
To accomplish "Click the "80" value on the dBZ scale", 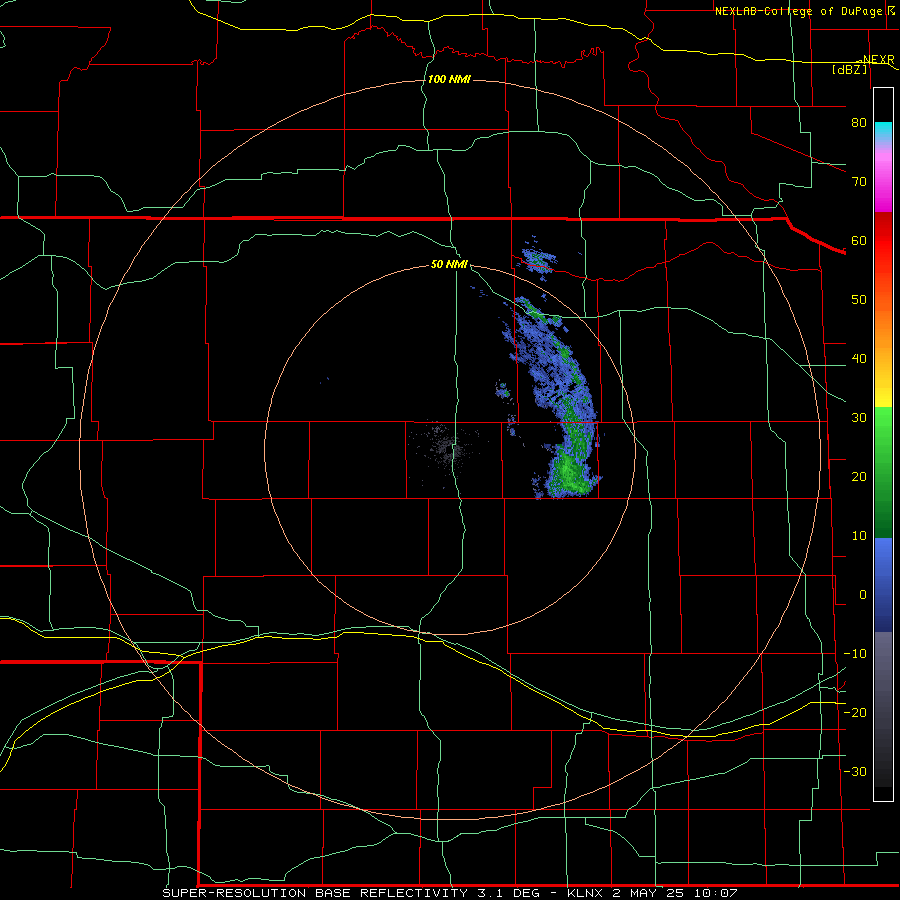I will tap(859, 122).
